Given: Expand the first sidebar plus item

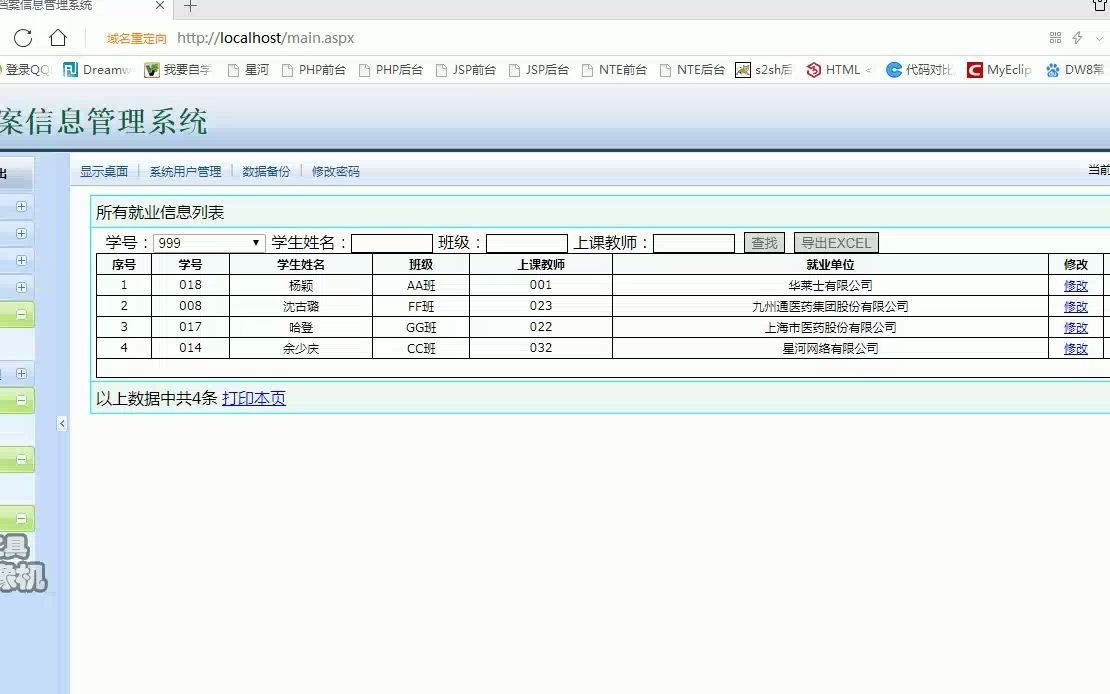Looking at the screenshot, I should click(22, 206).
